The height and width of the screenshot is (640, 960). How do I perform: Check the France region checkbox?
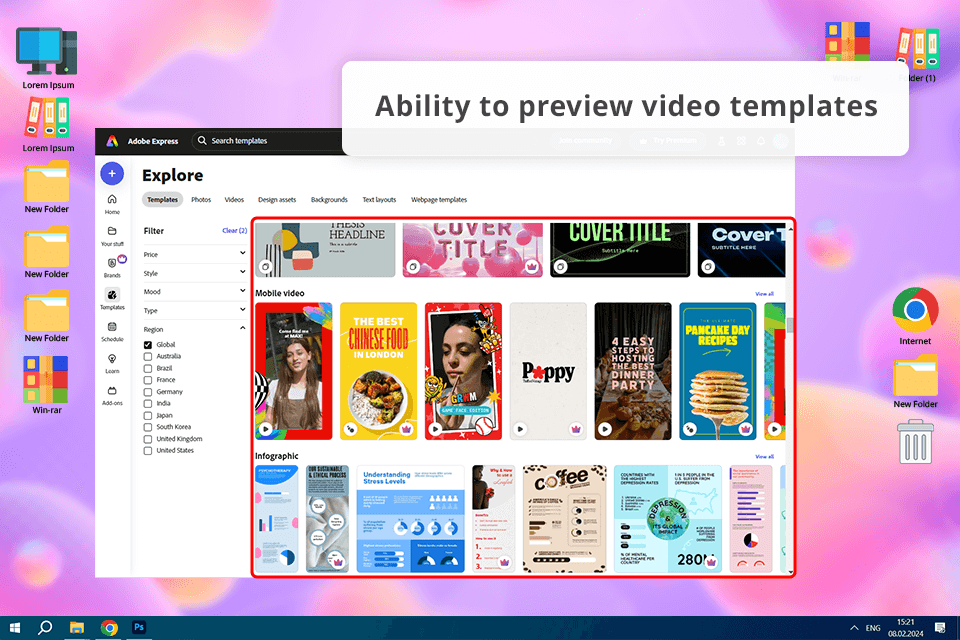[148, 380]
